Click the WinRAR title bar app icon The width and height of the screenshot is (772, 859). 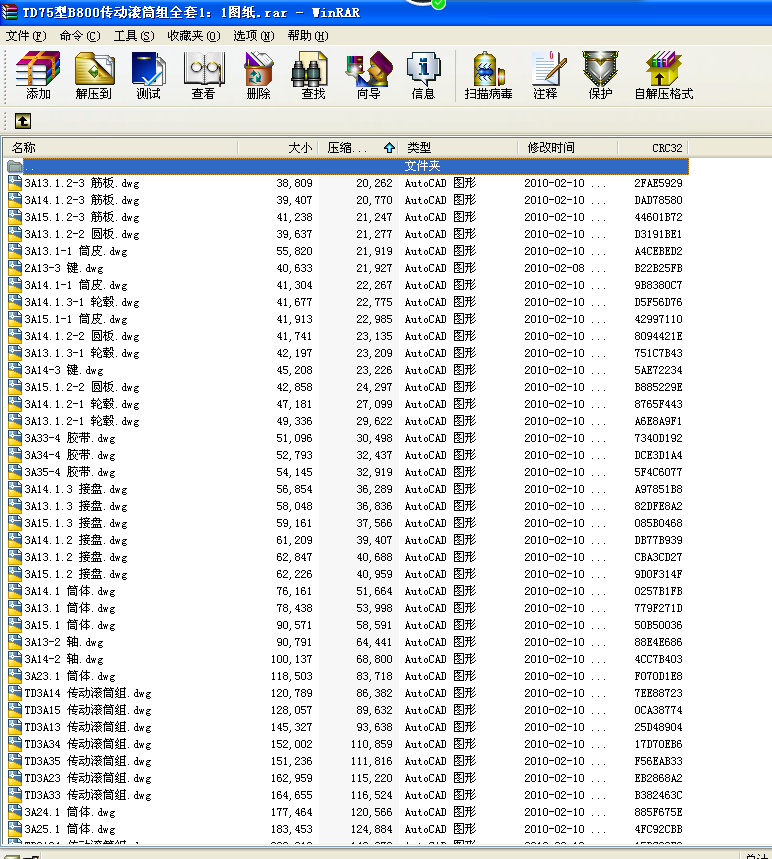pyautogui.click(x=9, y=12)
